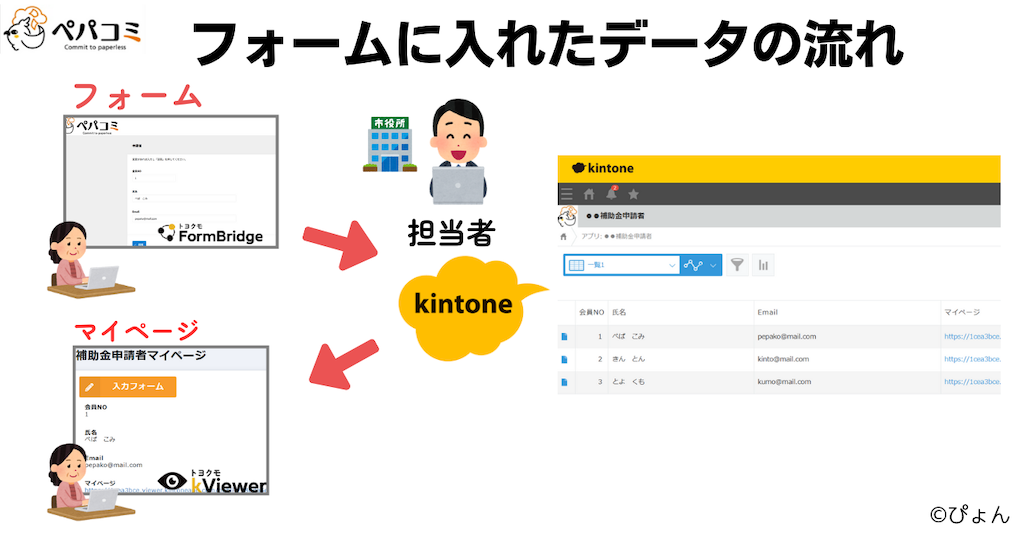Click the 入力フォーム orange button
This screenshot has height=536, width=1024.
coord(128,386)
